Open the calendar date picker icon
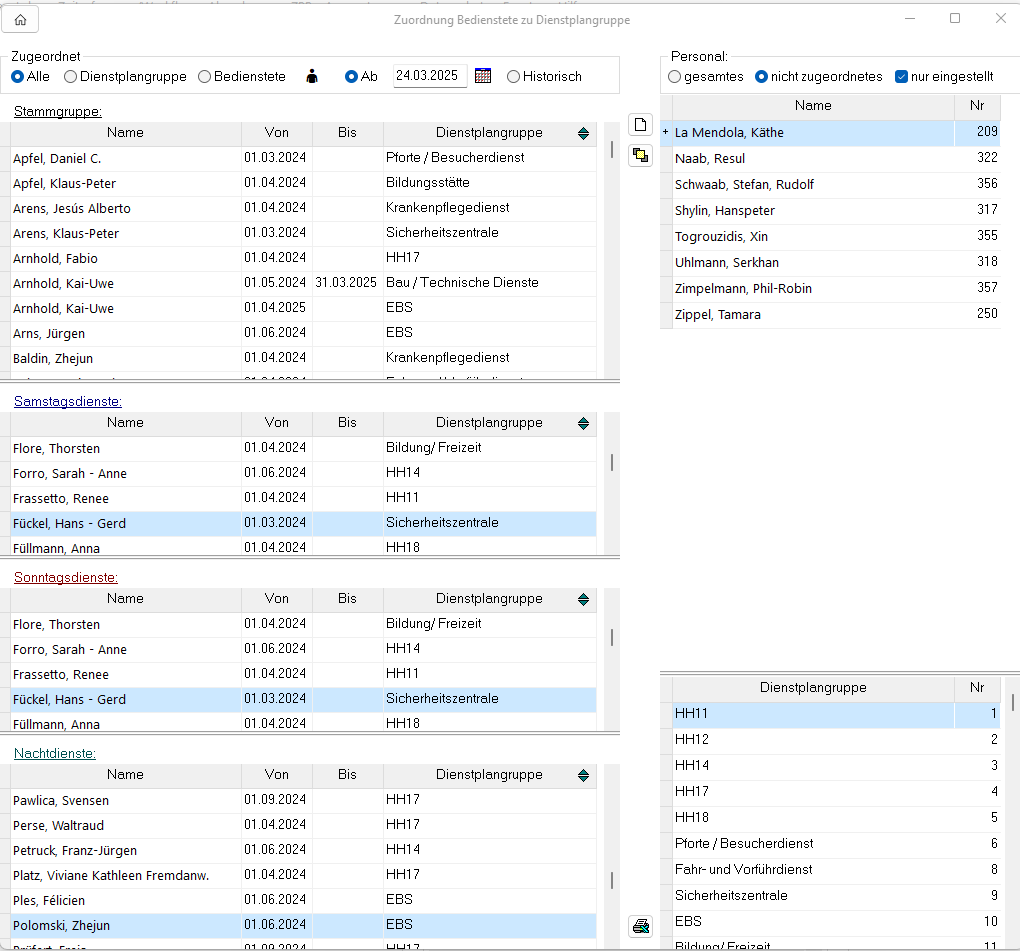 (x=483, y=76)
